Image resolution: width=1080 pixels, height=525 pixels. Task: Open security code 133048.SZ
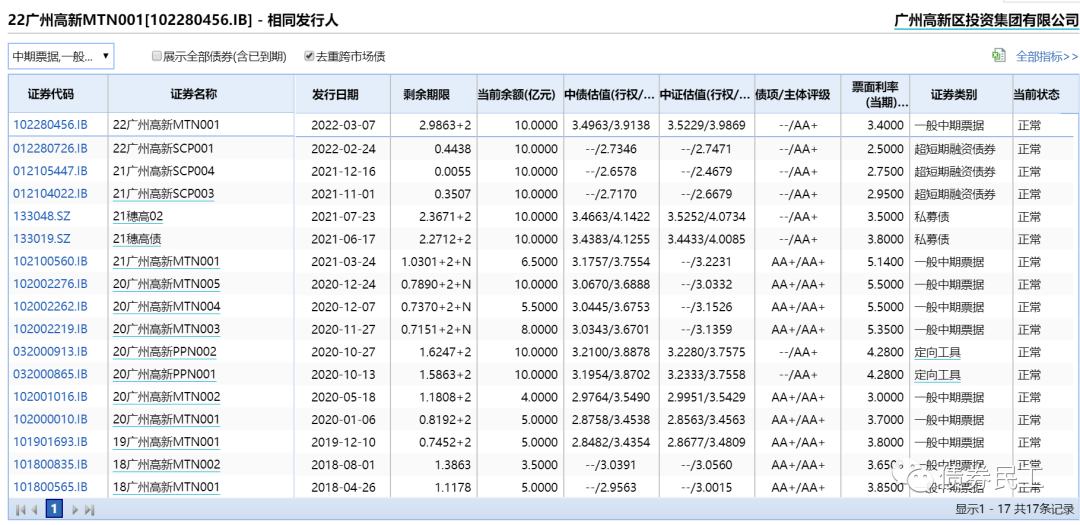pyautogui.click(x=42, y=216)
